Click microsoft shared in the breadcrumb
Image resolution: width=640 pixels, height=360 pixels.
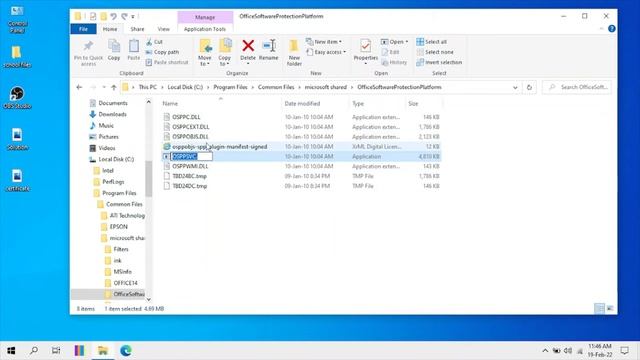coord(325,87)
